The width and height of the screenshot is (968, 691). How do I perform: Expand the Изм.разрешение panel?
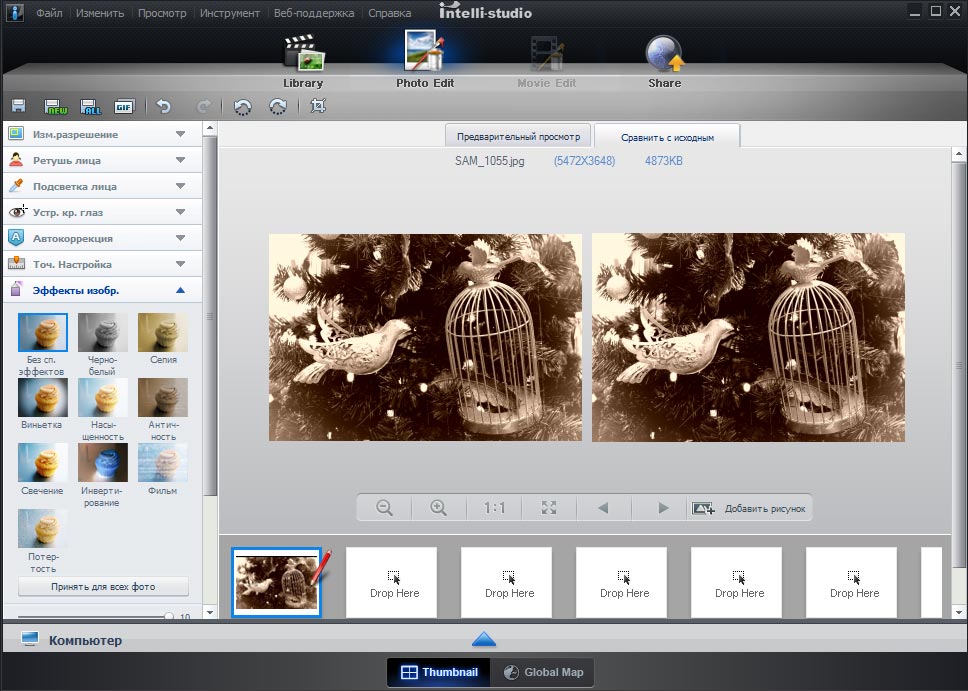(x=103, y=134)
